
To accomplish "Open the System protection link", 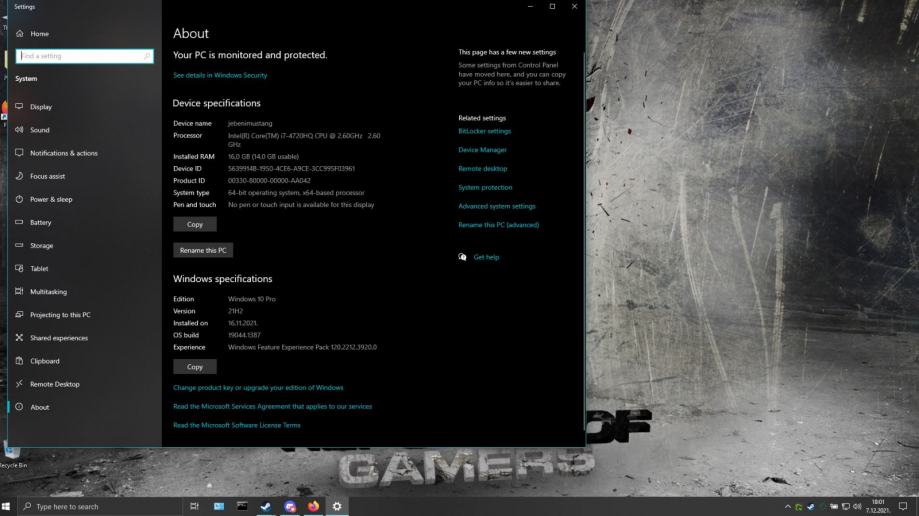I will pyautogui.click(x=485, y=187).
